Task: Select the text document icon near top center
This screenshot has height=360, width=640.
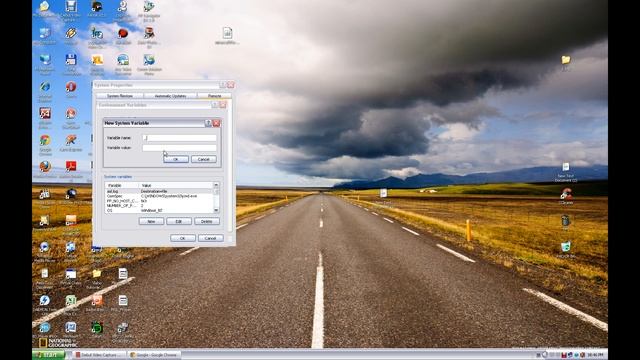Action: point(227,33)
